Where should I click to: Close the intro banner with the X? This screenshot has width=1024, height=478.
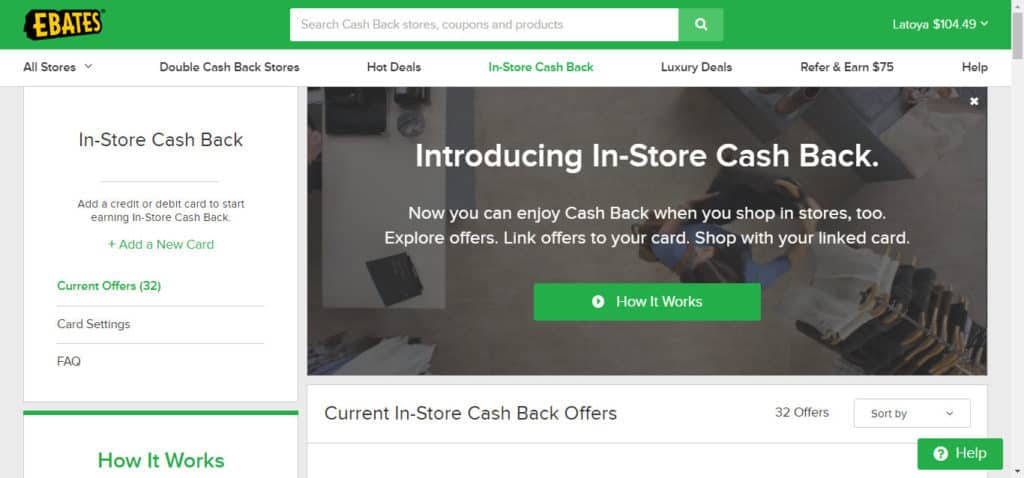(x=974, y=101)
